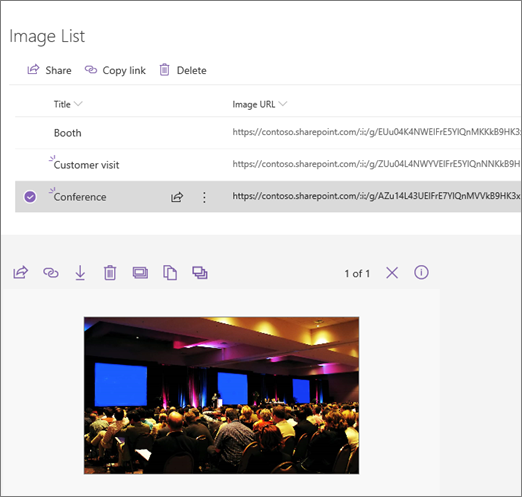Share the previewed image from viewer toolbar
522x497 pixels.
[21, 273]
